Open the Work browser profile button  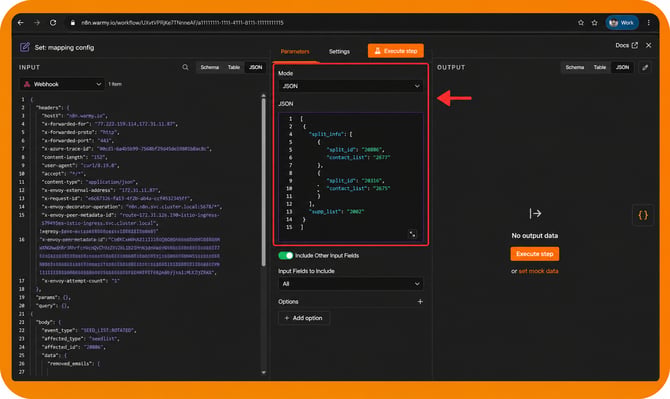622,23
